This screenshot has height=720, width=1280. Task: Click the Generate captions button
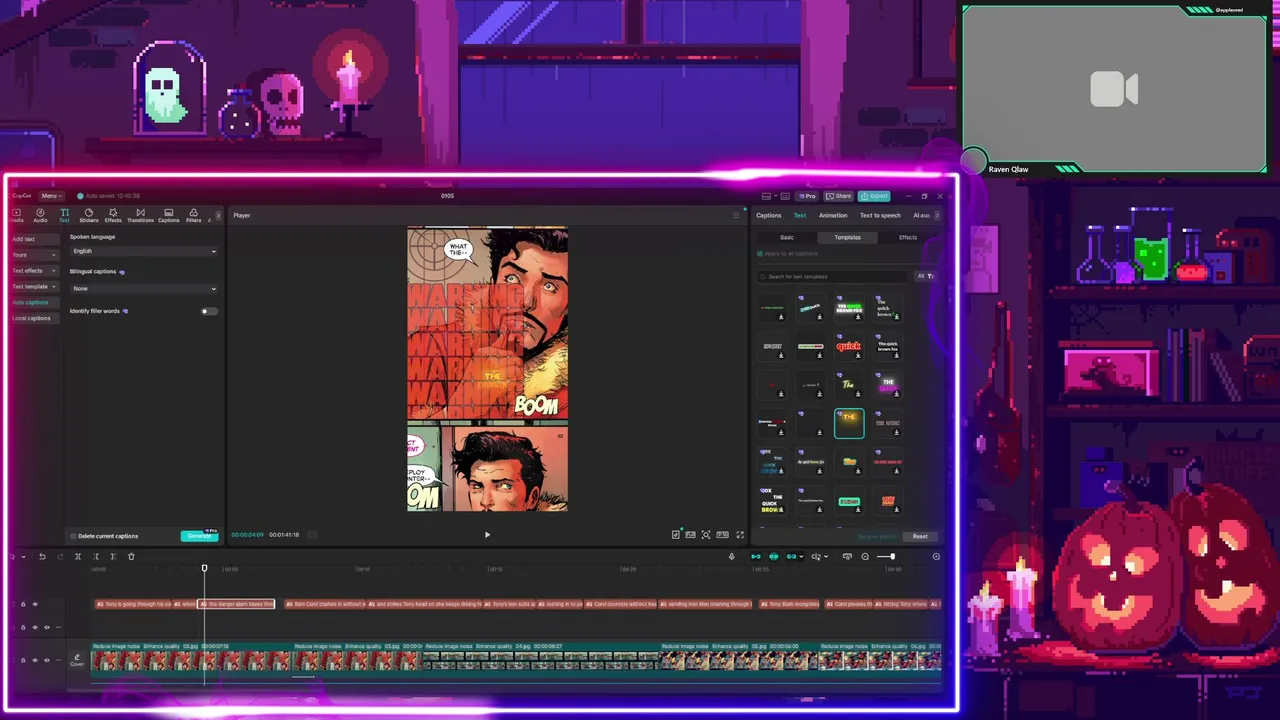199,536
